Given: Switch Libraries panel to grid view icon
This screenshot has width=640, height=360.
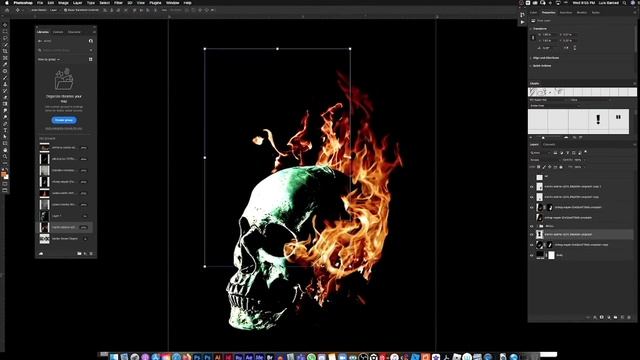Looking at the screenshot, I should tap(91, 59).
